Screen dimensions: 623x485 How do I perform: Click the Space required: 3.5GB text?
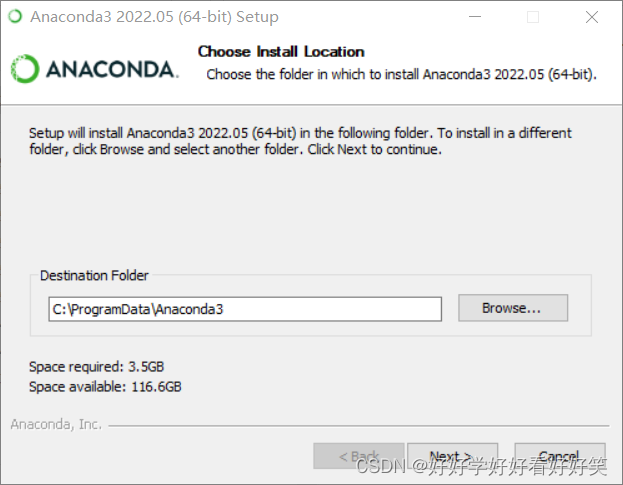(x=97, y=367)
